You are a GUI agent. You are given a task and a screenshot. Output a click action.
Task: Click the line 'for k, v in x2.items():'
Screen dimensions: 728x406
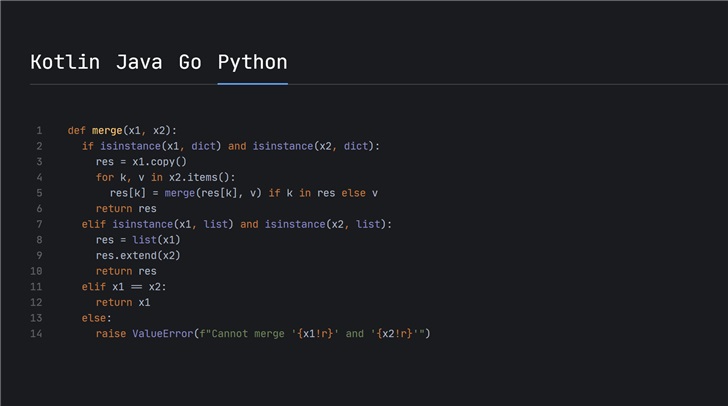coord(165,177)
